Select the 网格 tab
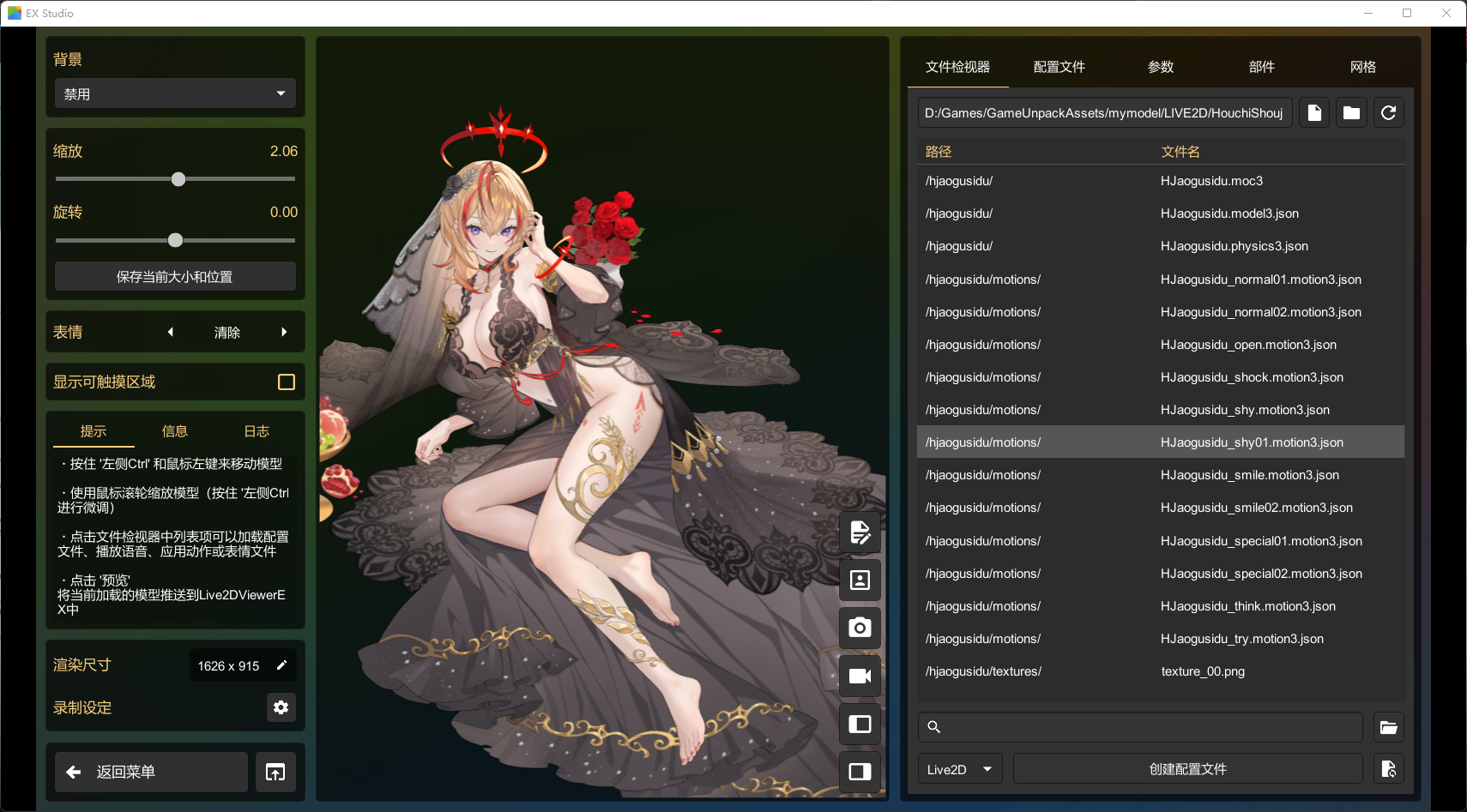 1363,67
